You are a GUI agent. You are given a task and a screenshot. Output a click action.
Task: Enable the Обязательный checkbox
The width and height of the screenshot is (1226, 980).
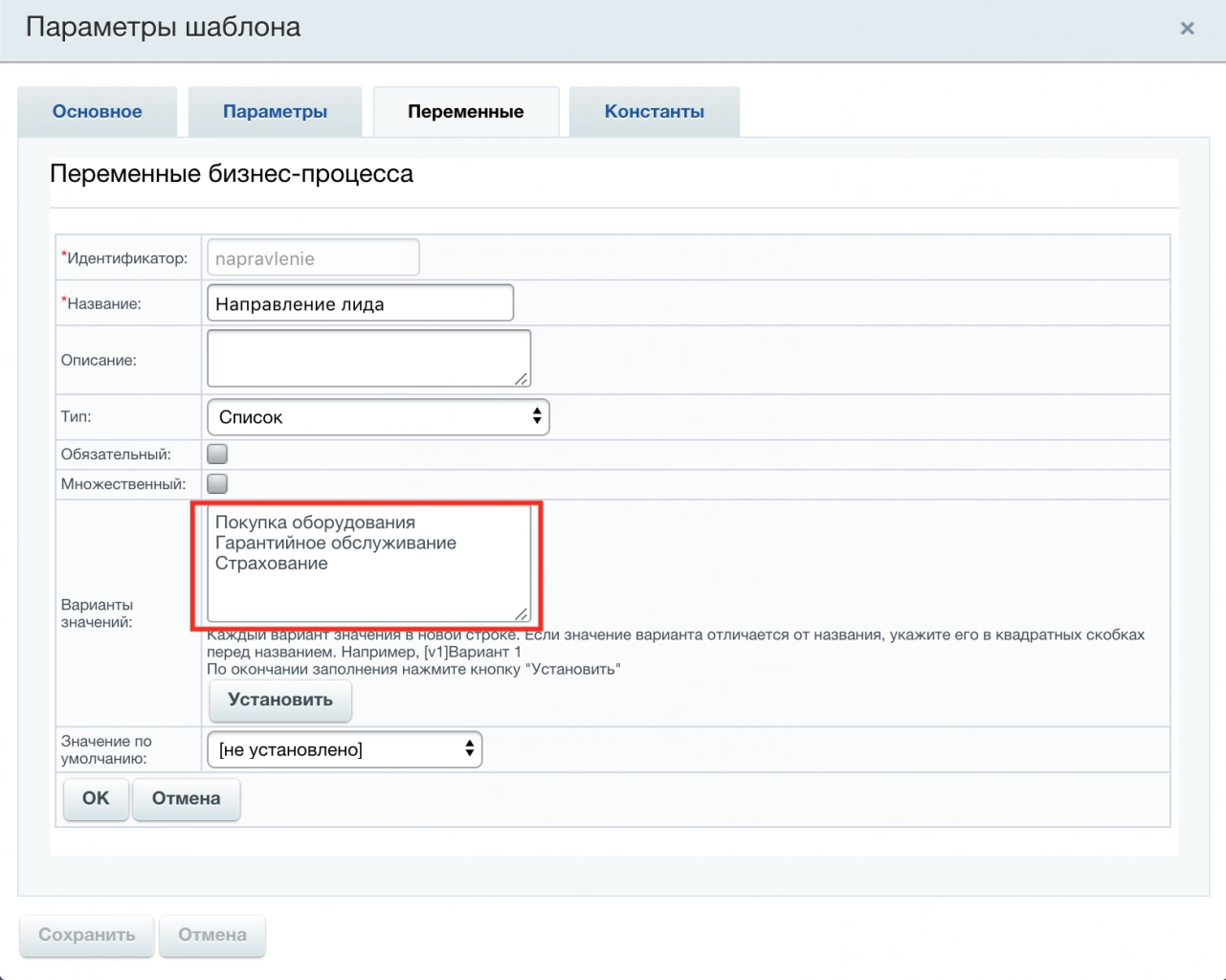(217, 455)
